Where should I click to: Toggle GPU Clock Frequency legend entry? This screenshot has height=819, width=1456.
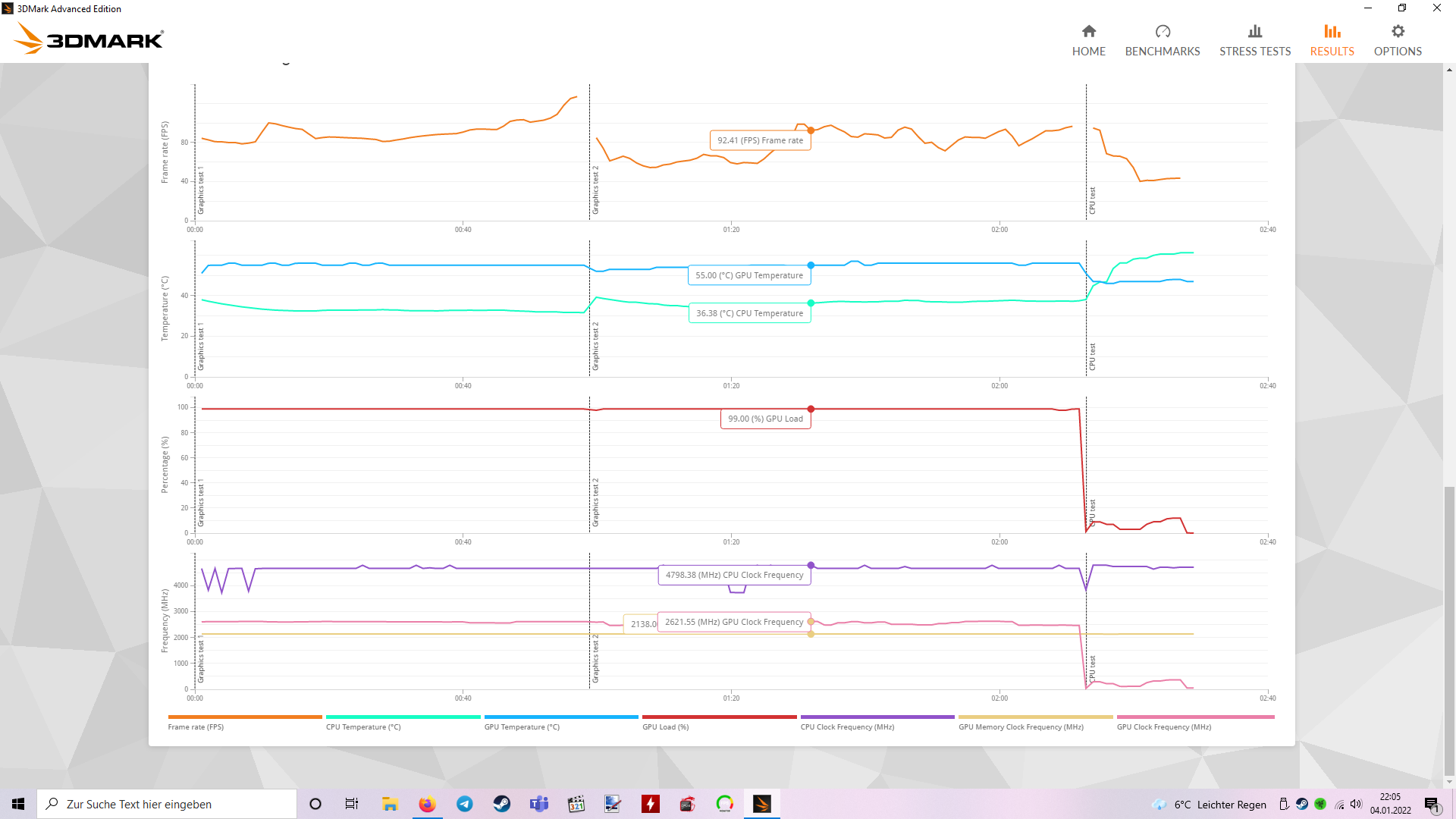coord(1163,726)
